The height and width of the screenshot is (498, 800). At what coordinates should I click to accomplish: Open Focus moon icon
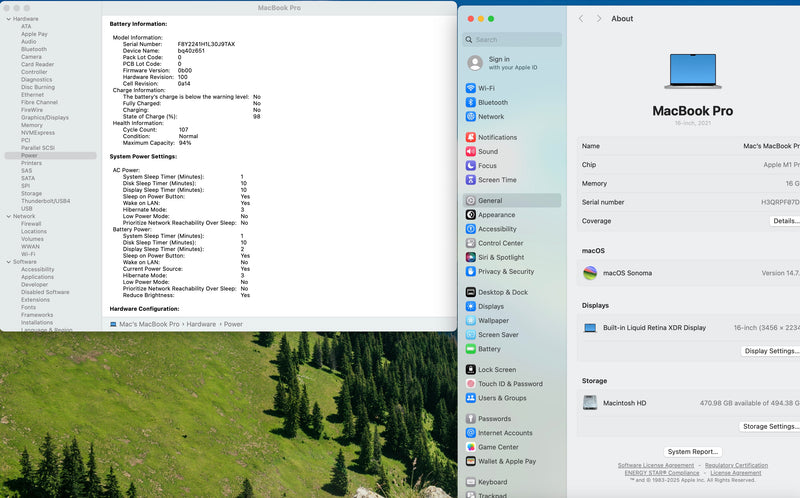470,166
